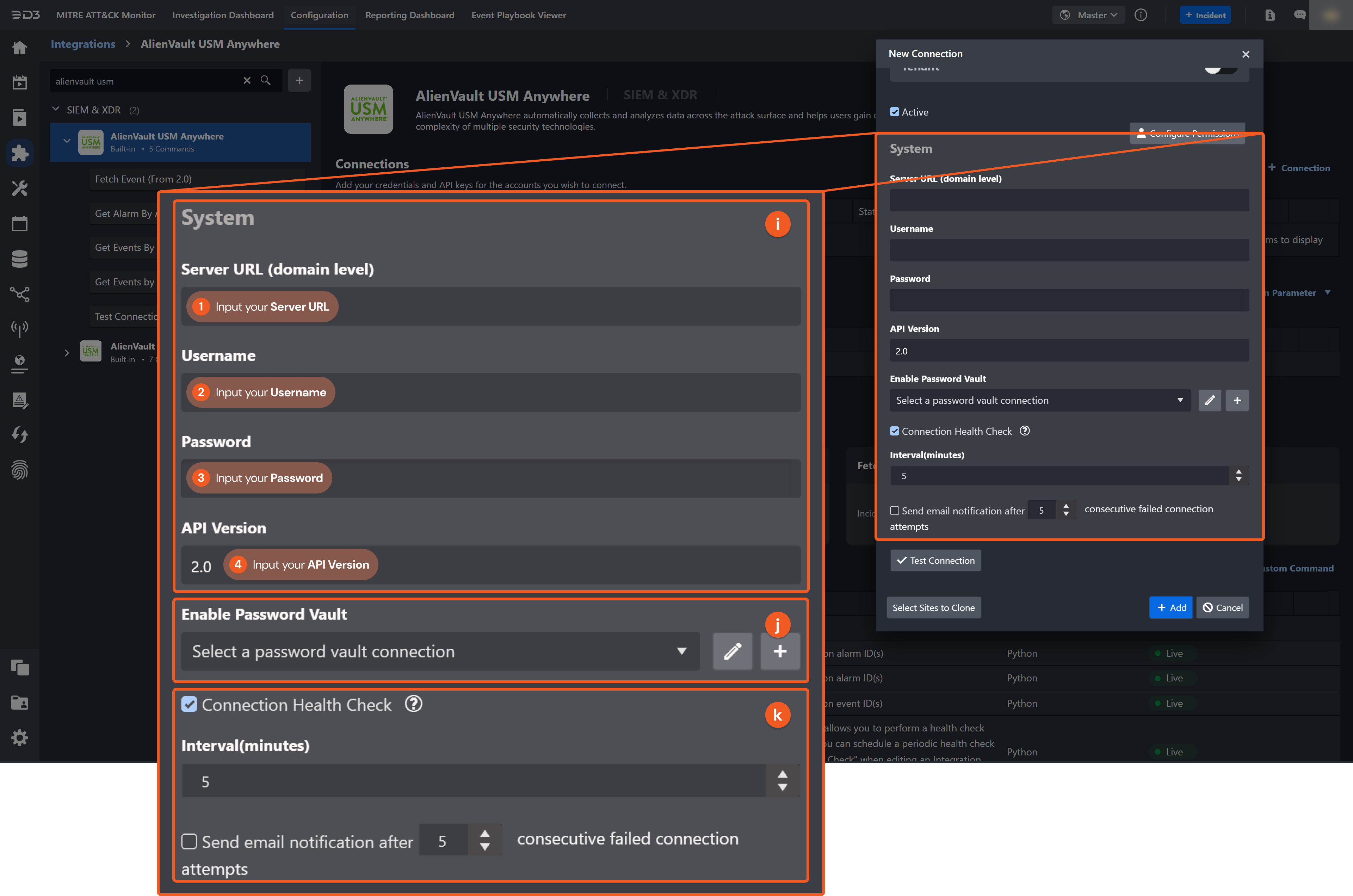Click the Test Connection button
The height and width of the screenshot is (896, 1353).
[x=935, y=561]
